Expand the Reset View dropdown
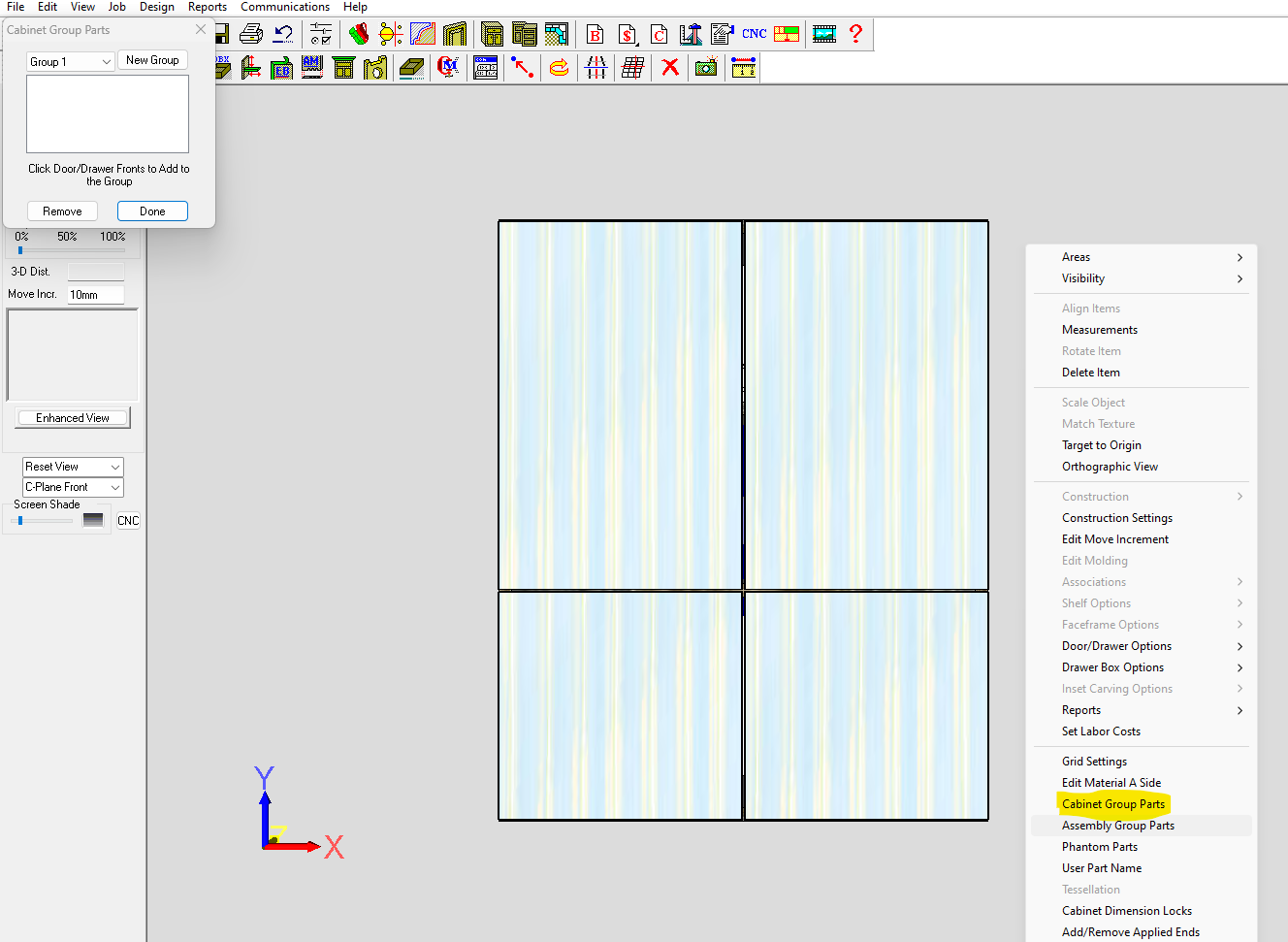The image size is (1288, 942). coord(73,467)
